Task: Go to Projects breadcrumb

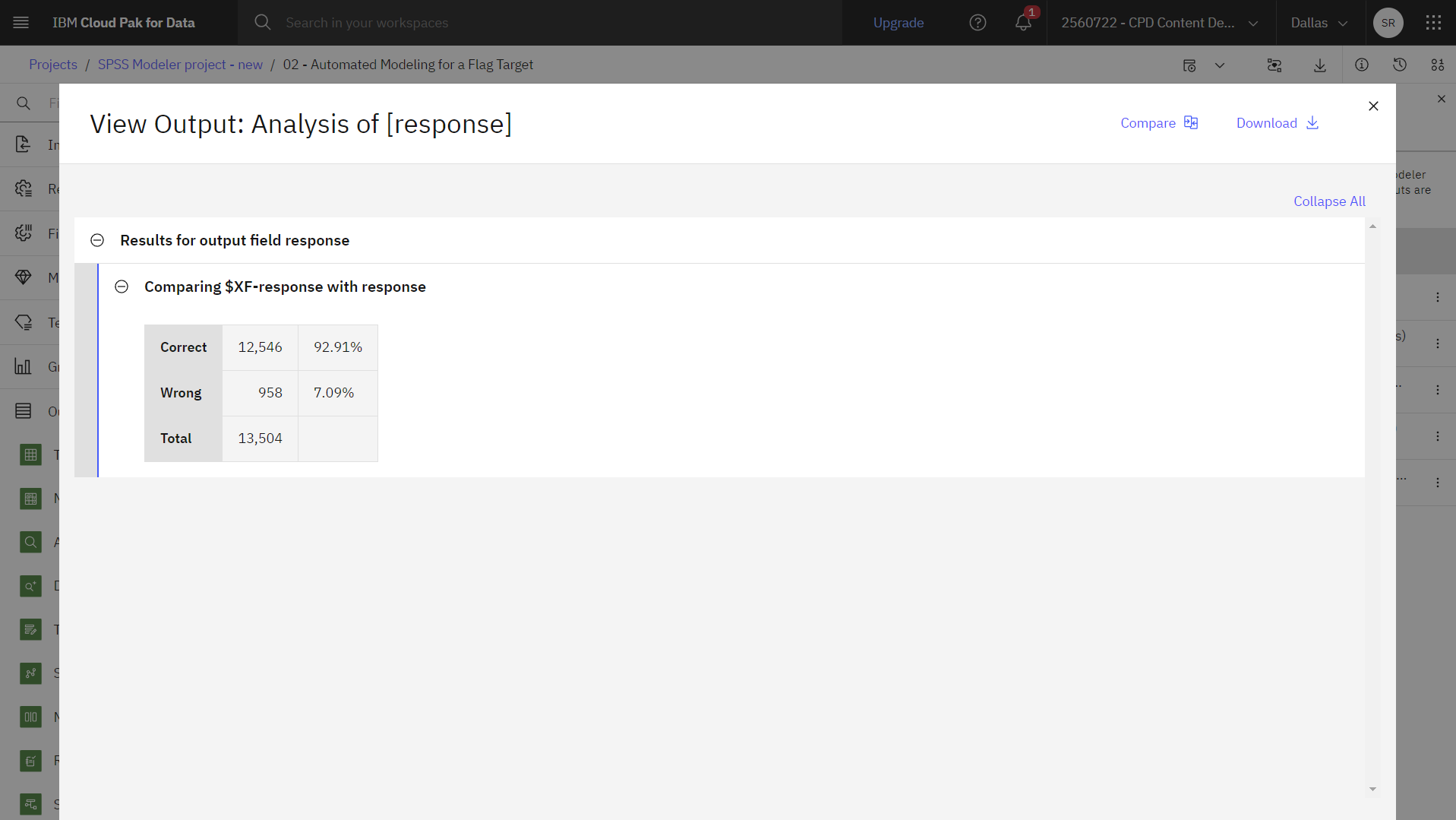Action: pos(53,65)
